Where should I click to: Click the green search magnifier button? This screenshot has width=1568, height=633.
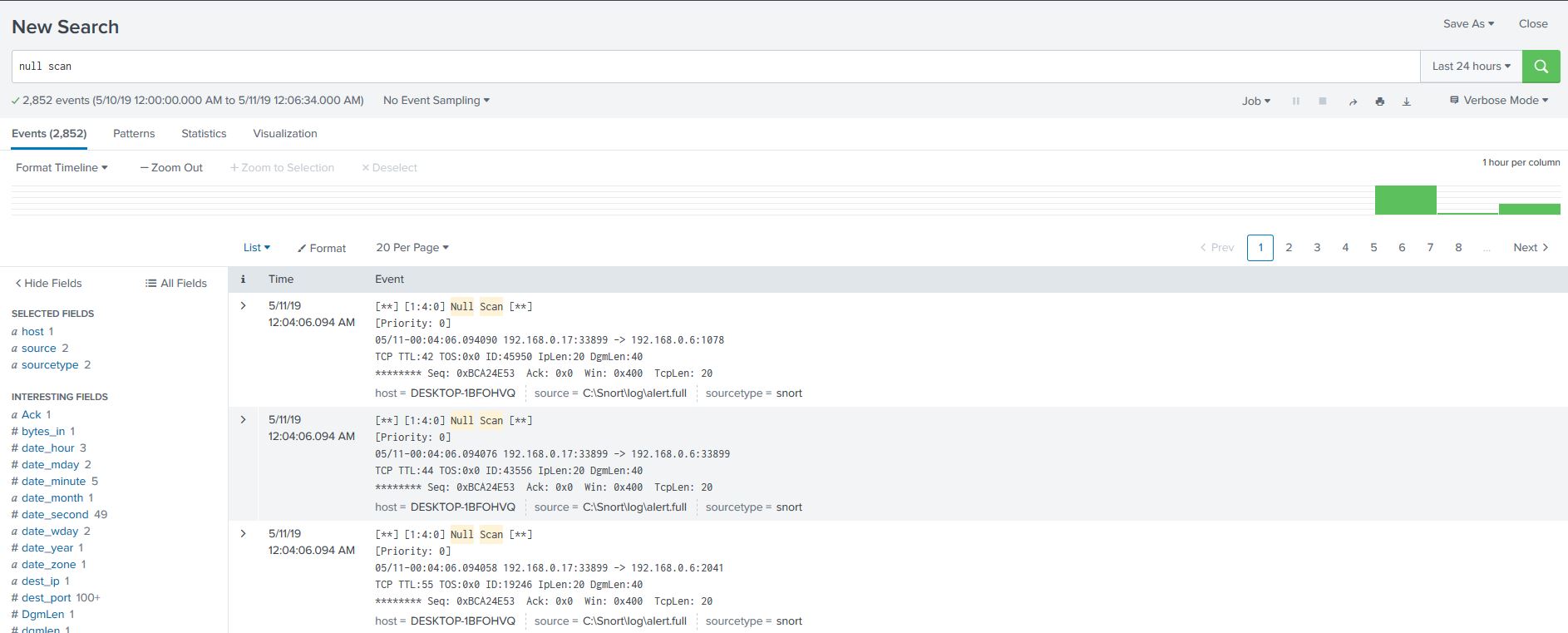pos(1541,67)
